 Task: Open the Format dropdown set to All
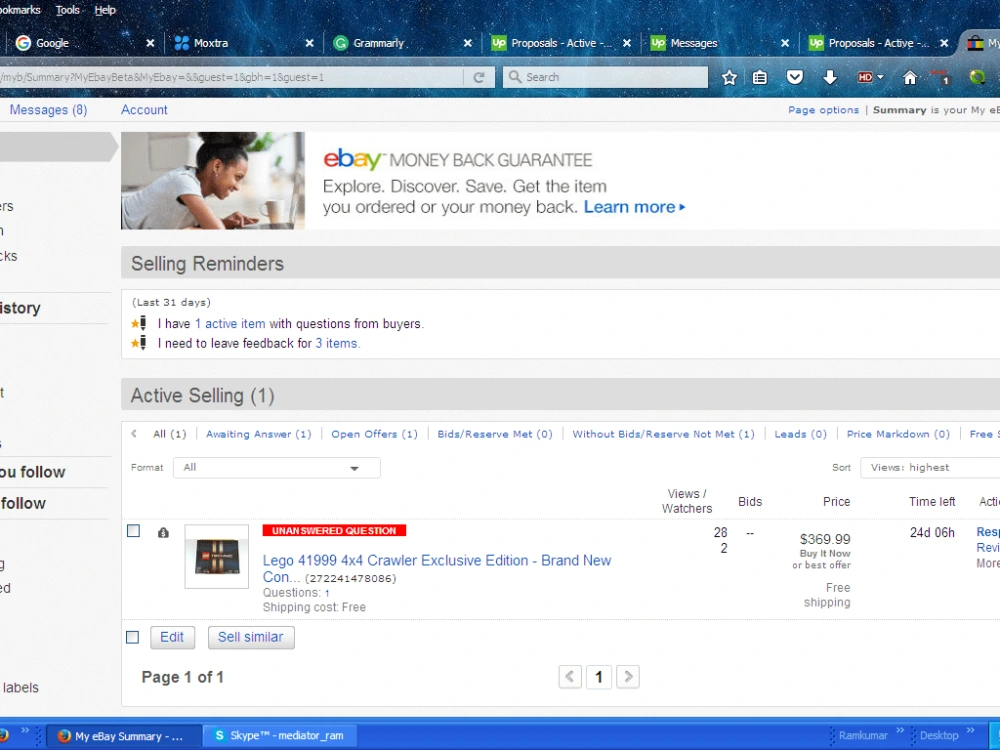(277, 467)
